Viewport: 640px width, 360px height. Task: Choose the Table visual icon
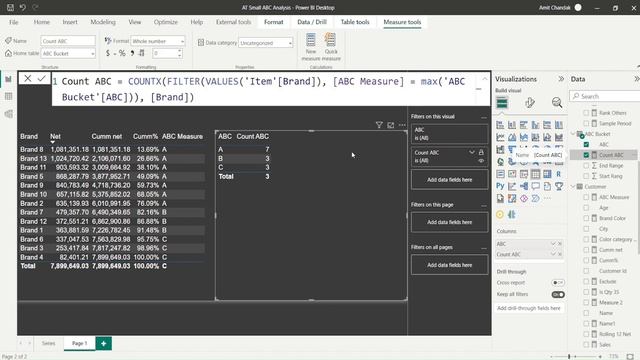click(536, 174)
